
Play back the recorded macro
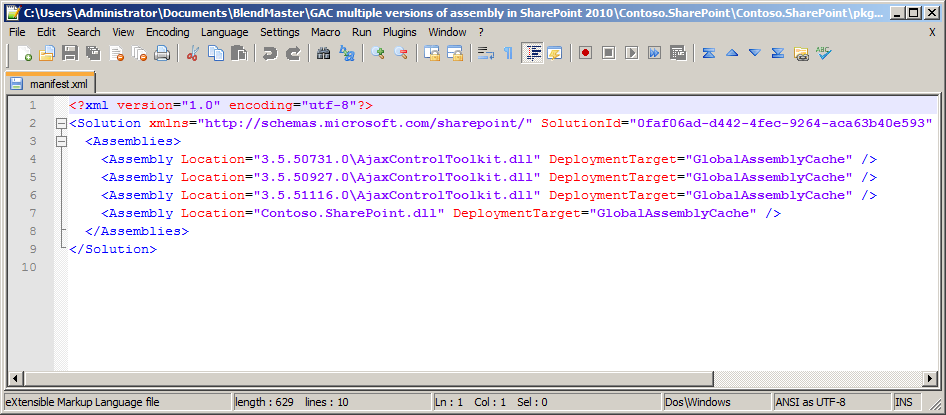point(631,54)
